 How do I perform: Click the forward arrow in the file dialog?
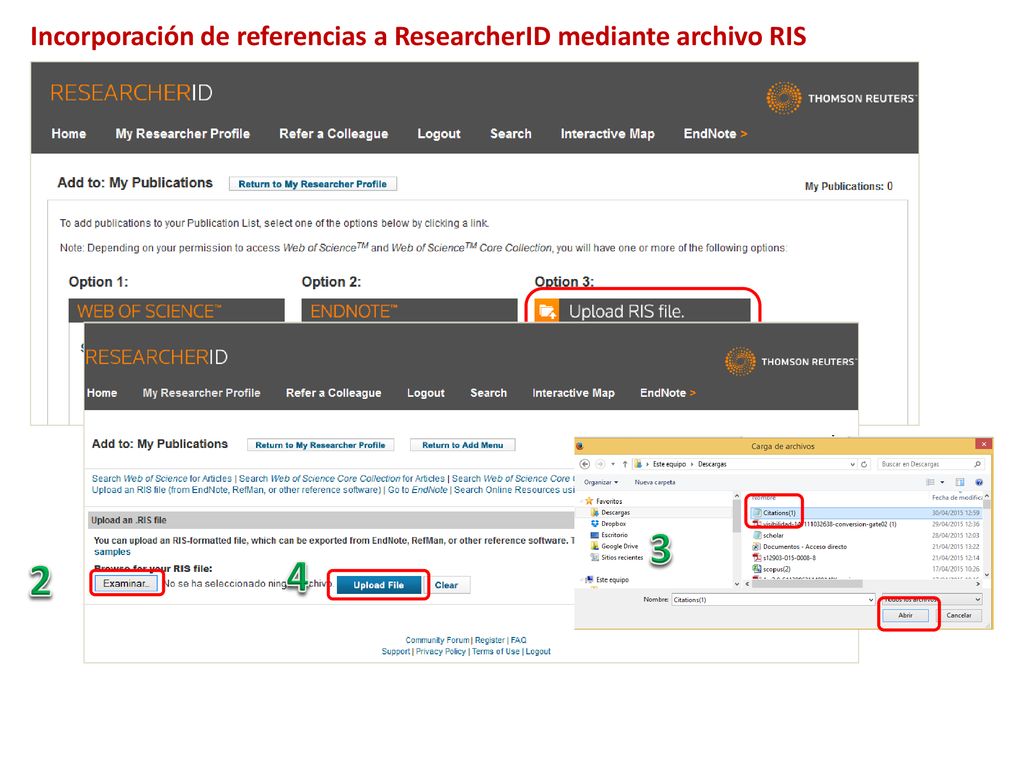600,464
